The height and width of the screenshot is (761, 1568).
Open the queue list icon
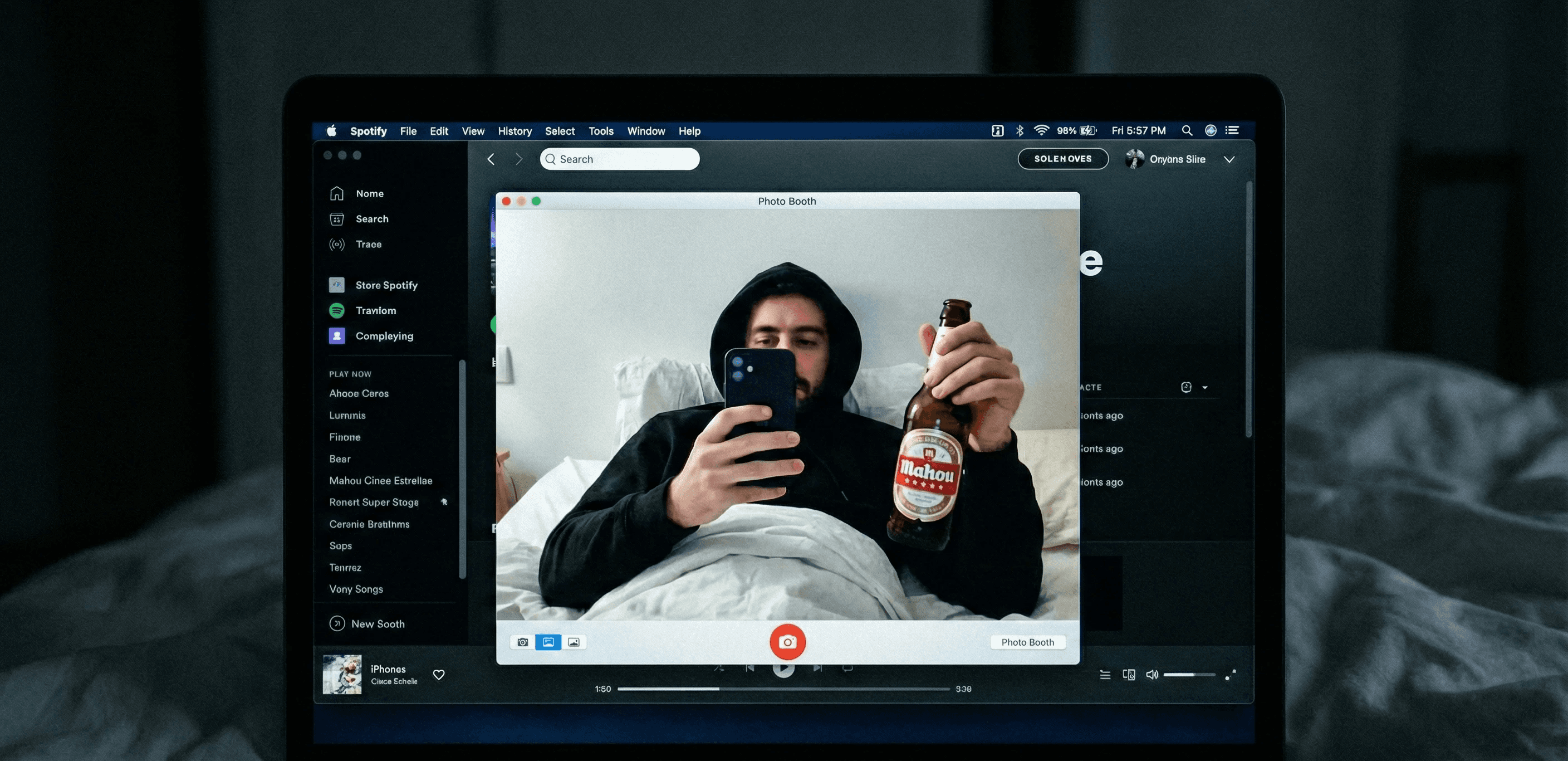tap(1105, 675)
